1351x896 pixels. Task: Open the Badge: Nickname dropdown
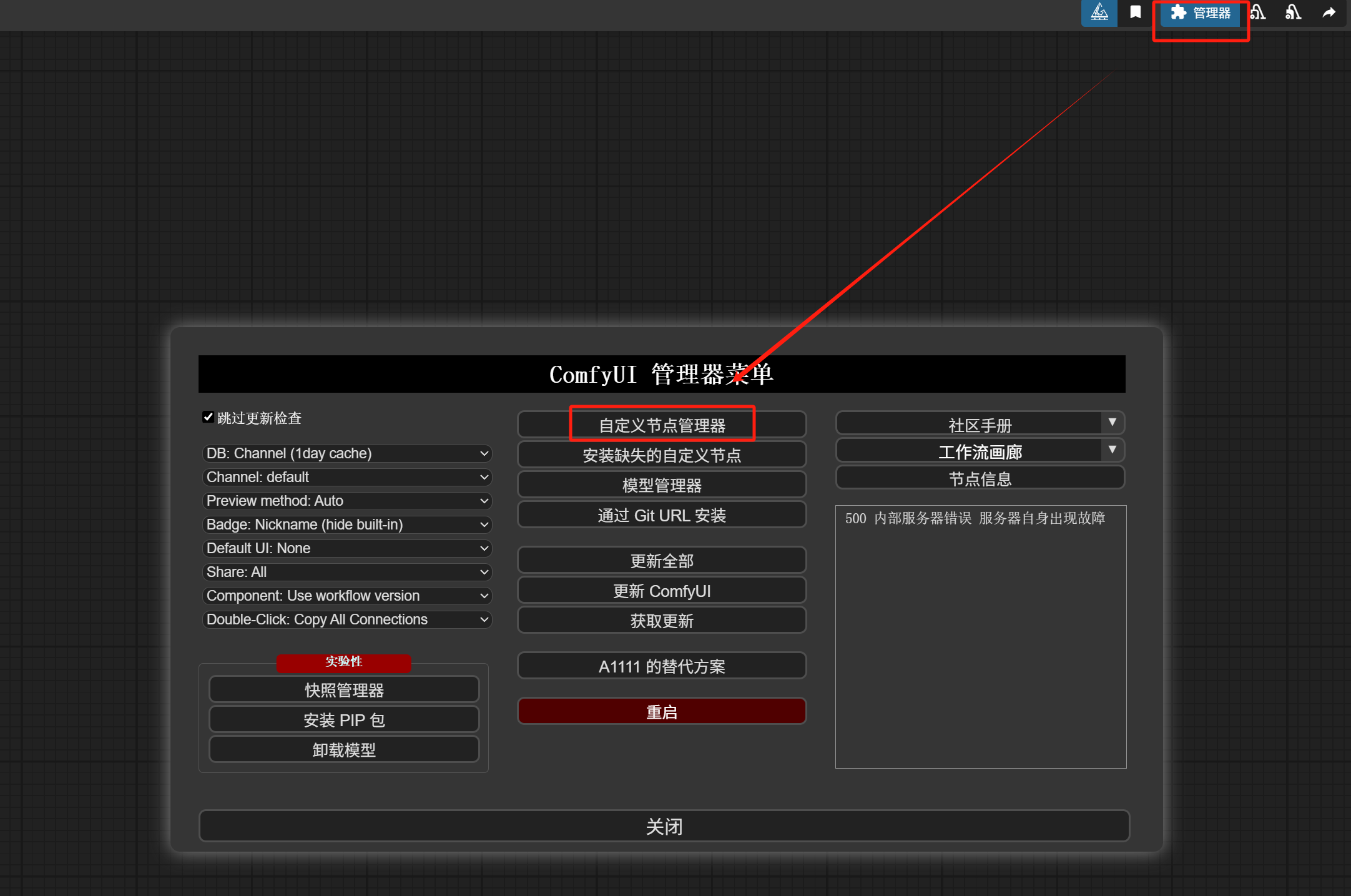[347, 524]
